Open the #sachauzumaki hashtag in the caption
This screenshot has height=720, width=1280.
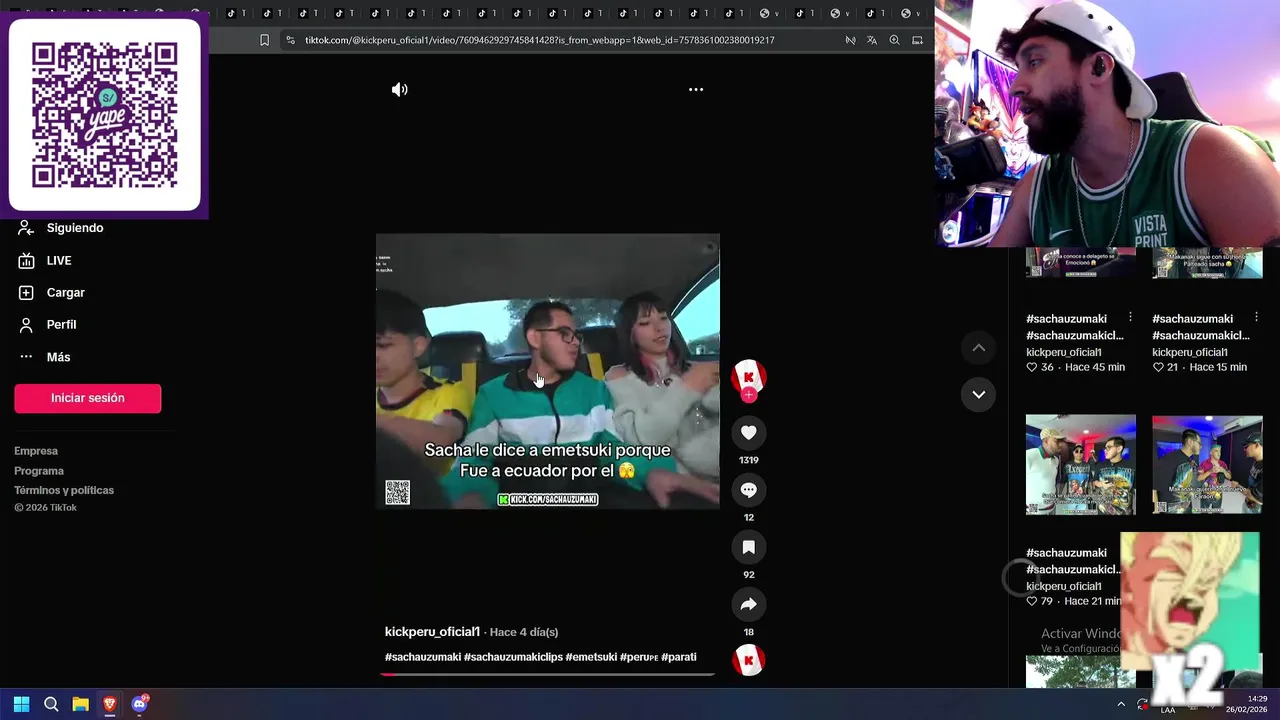coord(423,657)
